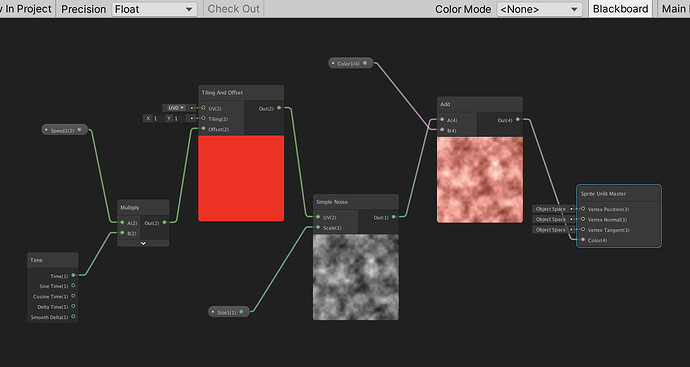Click Add node A(4) input port
Screen dimensions: 690x367
(442, 120)
